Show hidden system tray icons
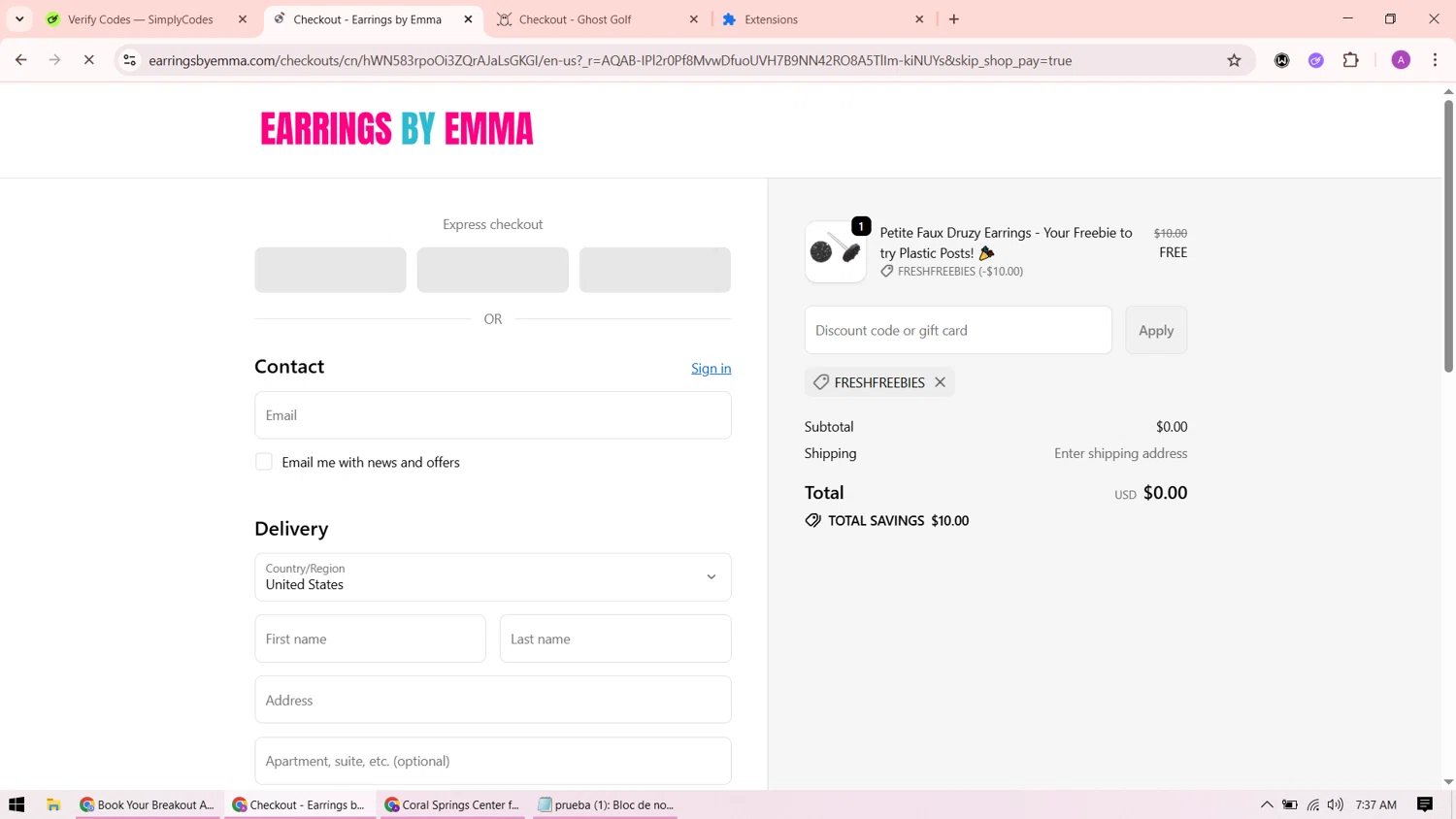Screen dimensions: 1456x819 coord(1267,804)
